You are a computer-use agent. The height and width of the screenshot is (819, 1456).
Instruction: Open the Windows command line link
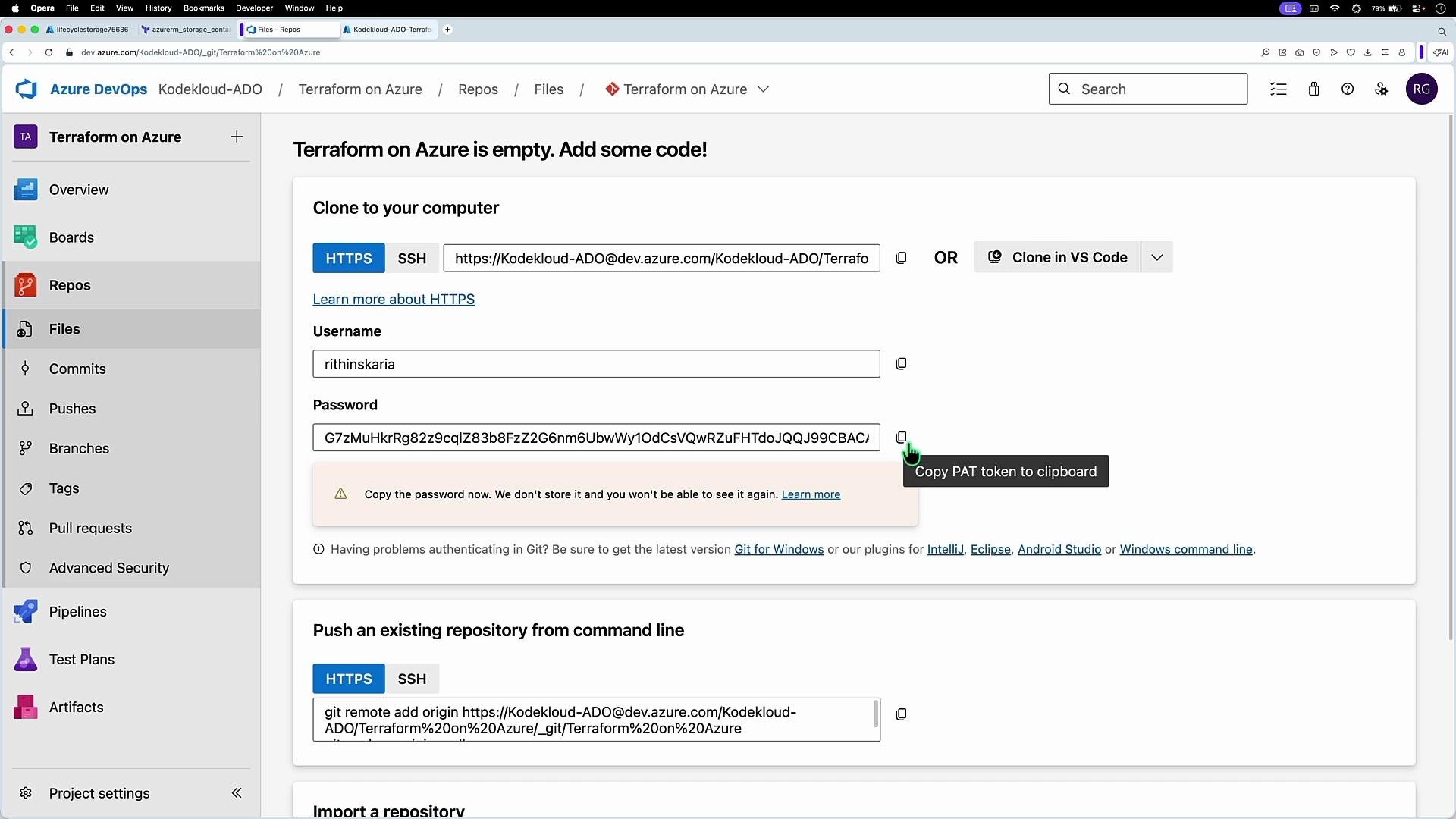[x=1186, y=549]
